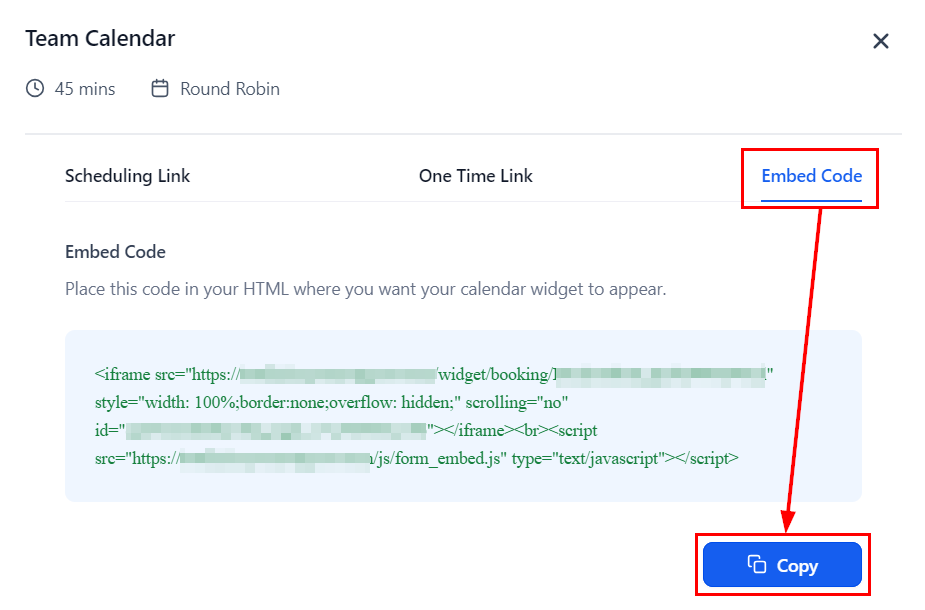Click the copy icon inside the Copy button

pos(757,565)
